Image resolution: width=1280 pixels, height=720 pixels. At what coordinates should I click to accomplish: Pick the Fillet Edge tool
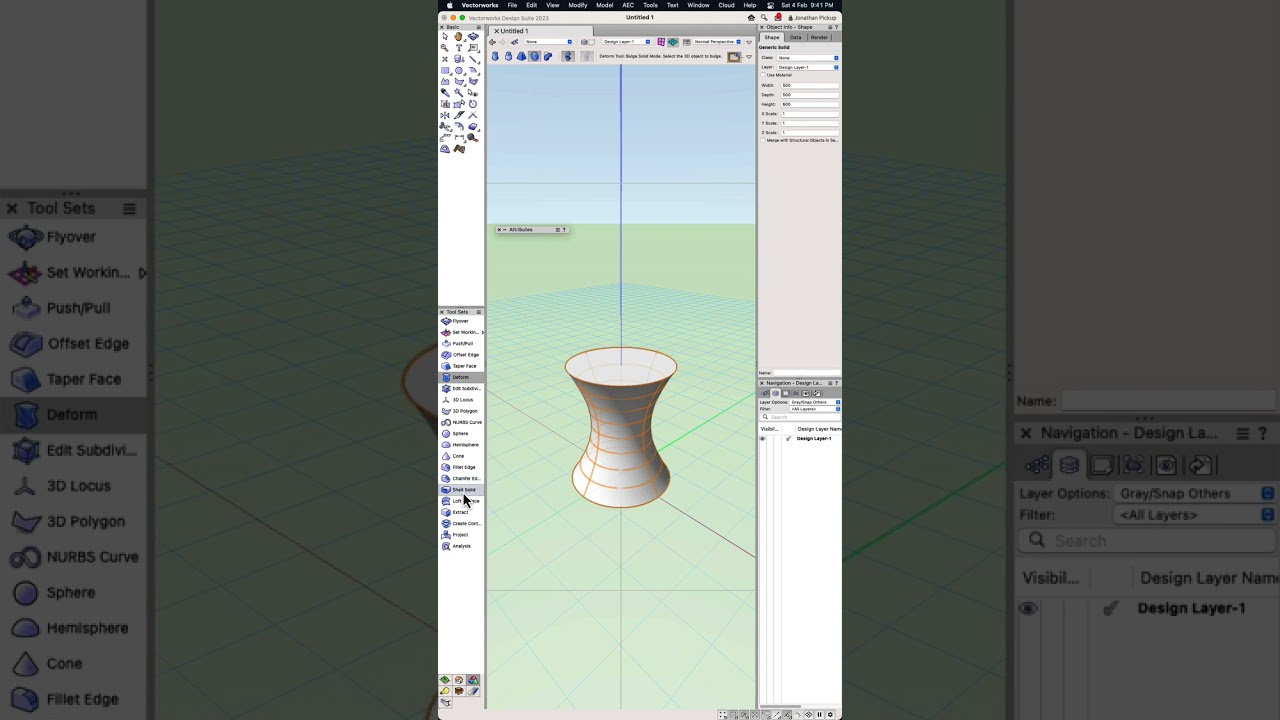pyautogui.click(x=461, y=467)
